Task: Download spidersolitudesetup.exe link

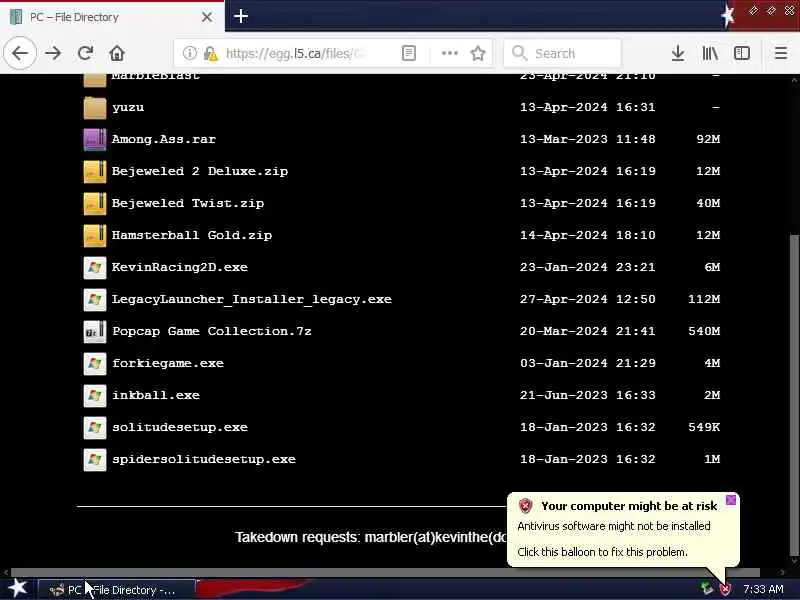Action: click(204, 459)
